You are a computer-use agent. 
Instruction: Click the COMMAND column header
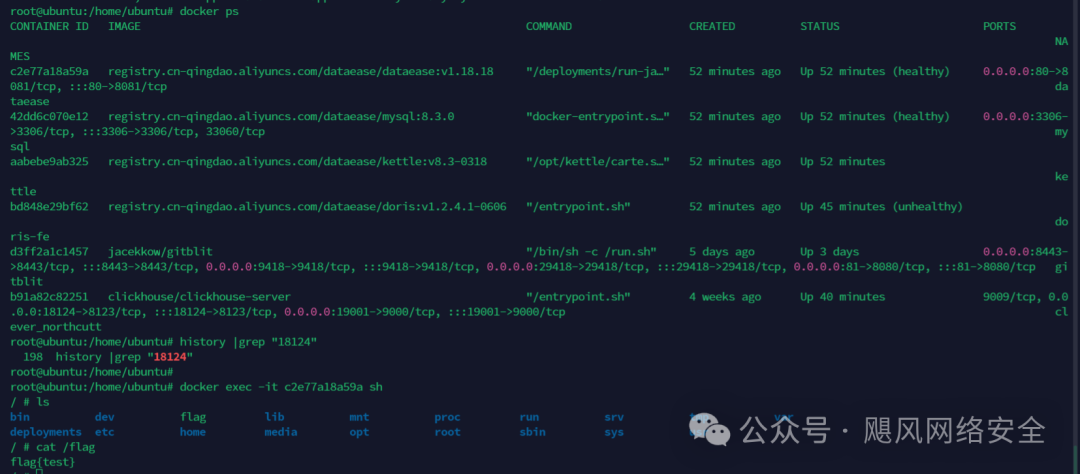click(x=548, y=26)
